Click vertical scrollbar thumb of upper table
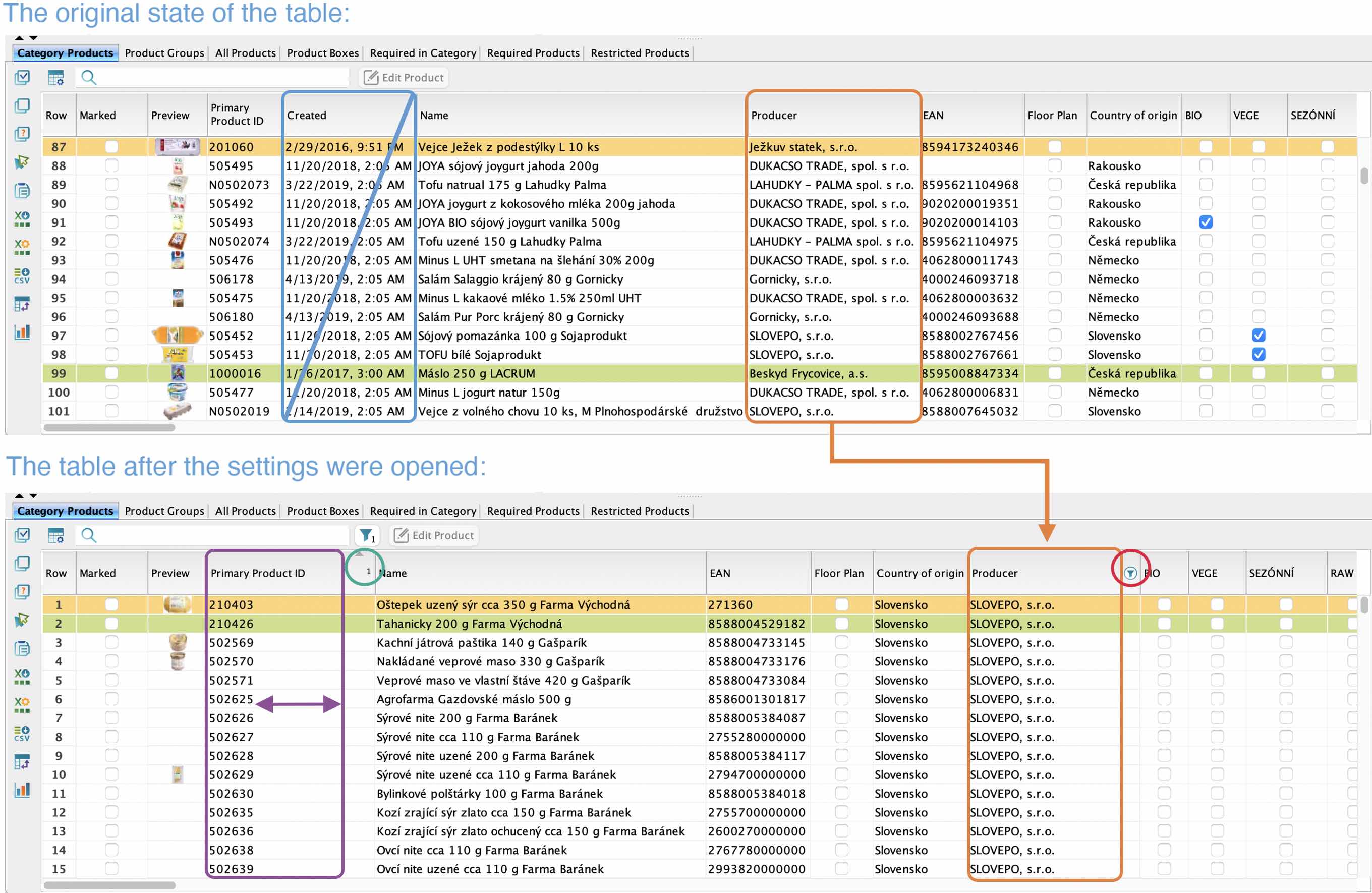 1364,175
